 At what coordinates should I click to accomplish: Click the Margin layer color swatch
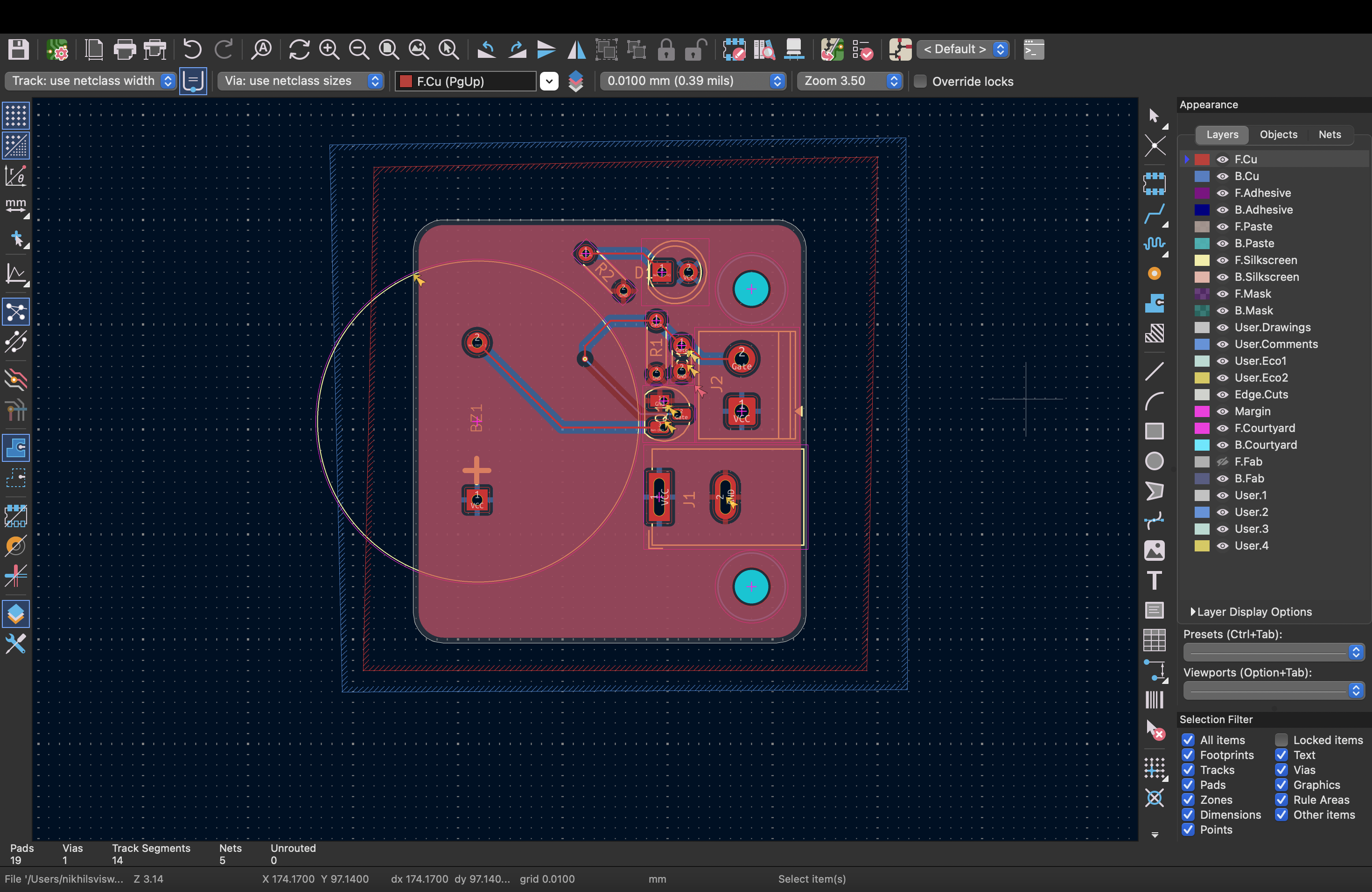pos(1202,411)
